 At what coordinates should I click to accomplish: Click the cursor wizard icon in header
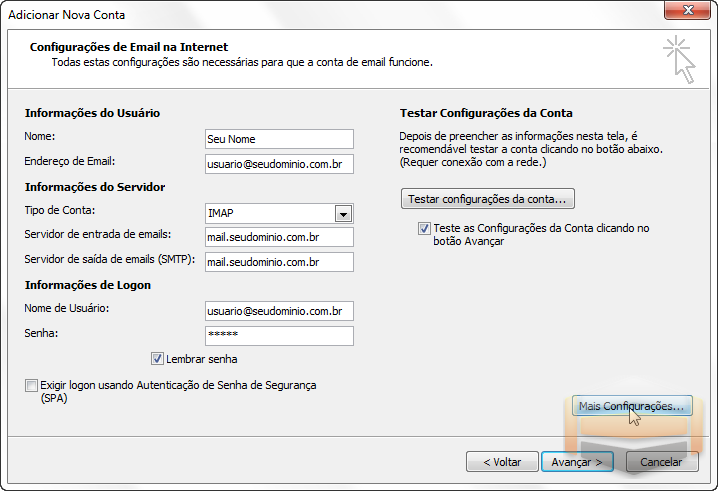click(680, 60)
